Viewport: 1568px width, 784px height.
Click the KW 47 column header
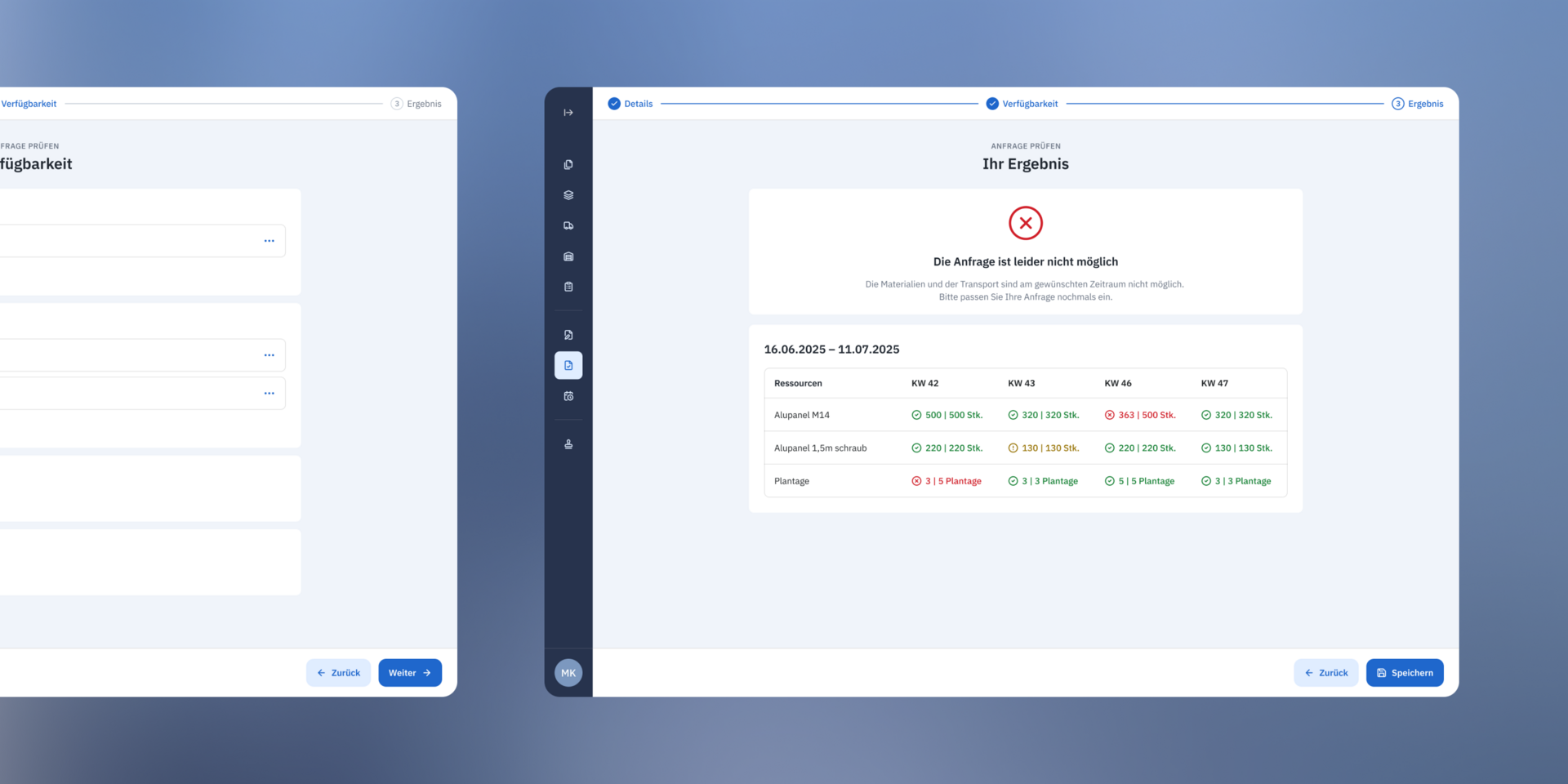click(1214, 383)
